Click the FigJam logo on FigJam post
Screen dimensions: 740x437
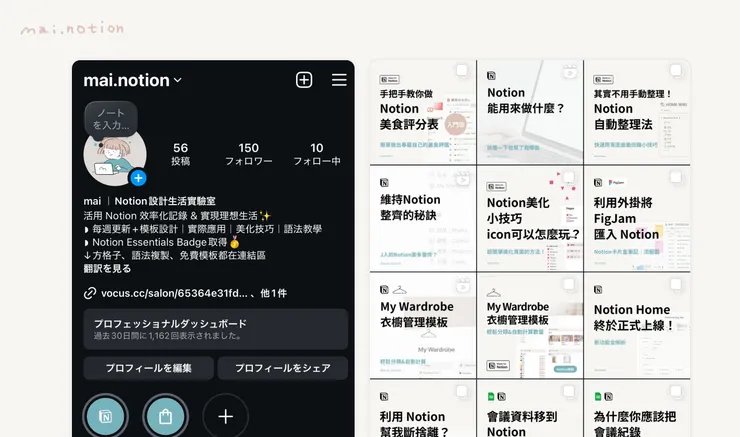(616, 183)
